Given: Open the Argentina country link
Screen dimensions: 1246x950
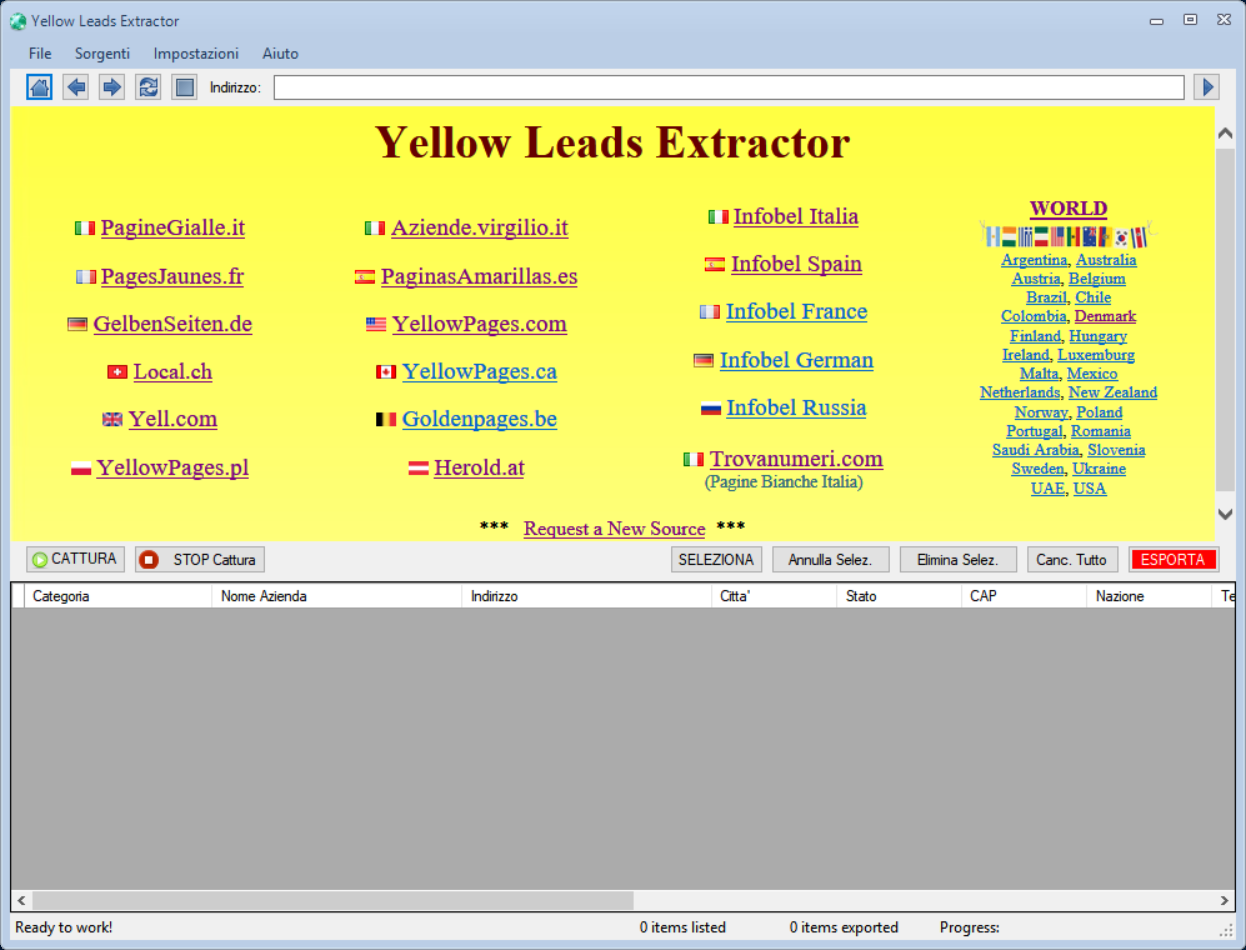Looking at the screenshot, I should tap(1034, 260).
